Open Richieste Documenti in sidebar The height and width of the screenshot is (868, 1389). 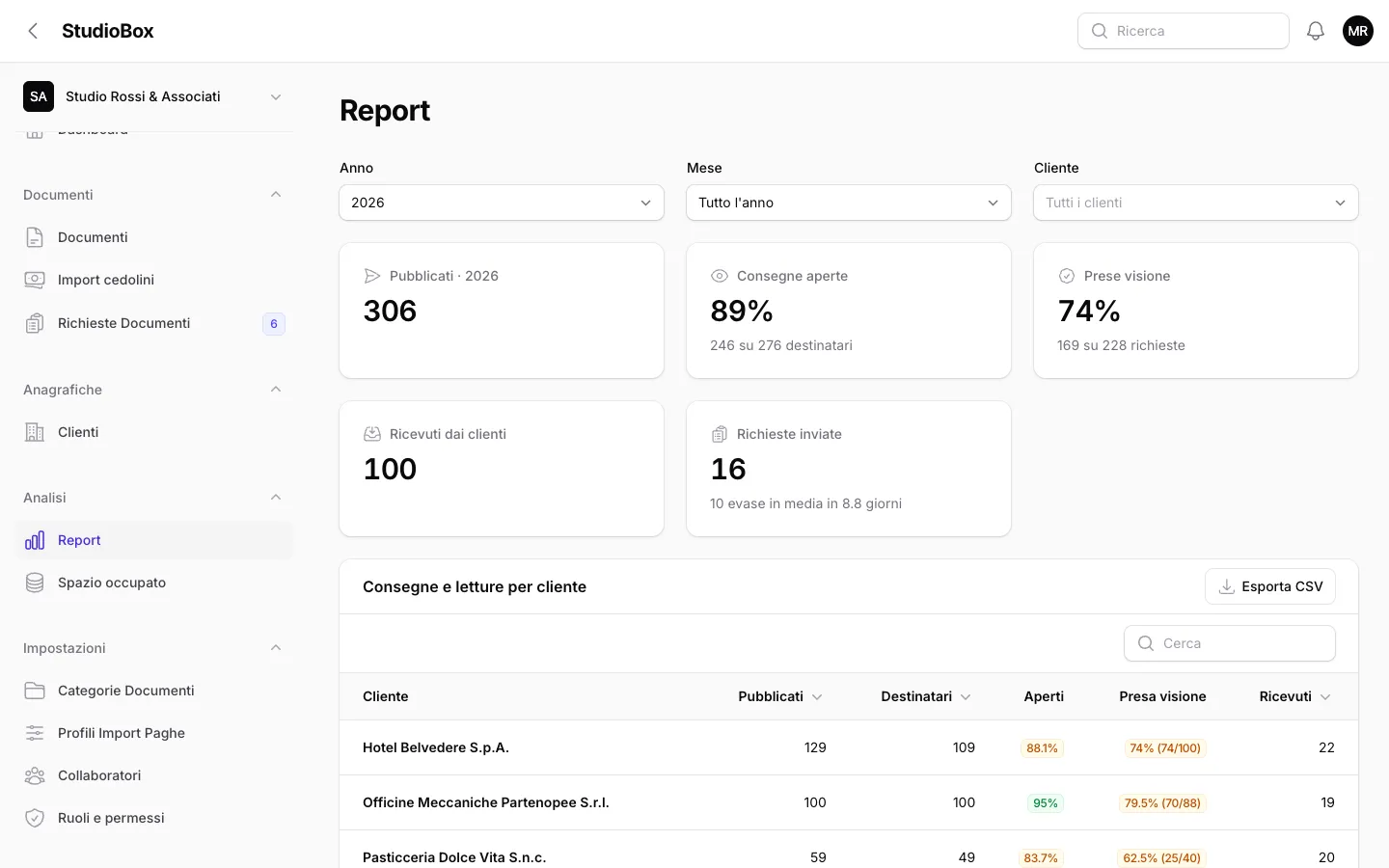click(154, 323)
